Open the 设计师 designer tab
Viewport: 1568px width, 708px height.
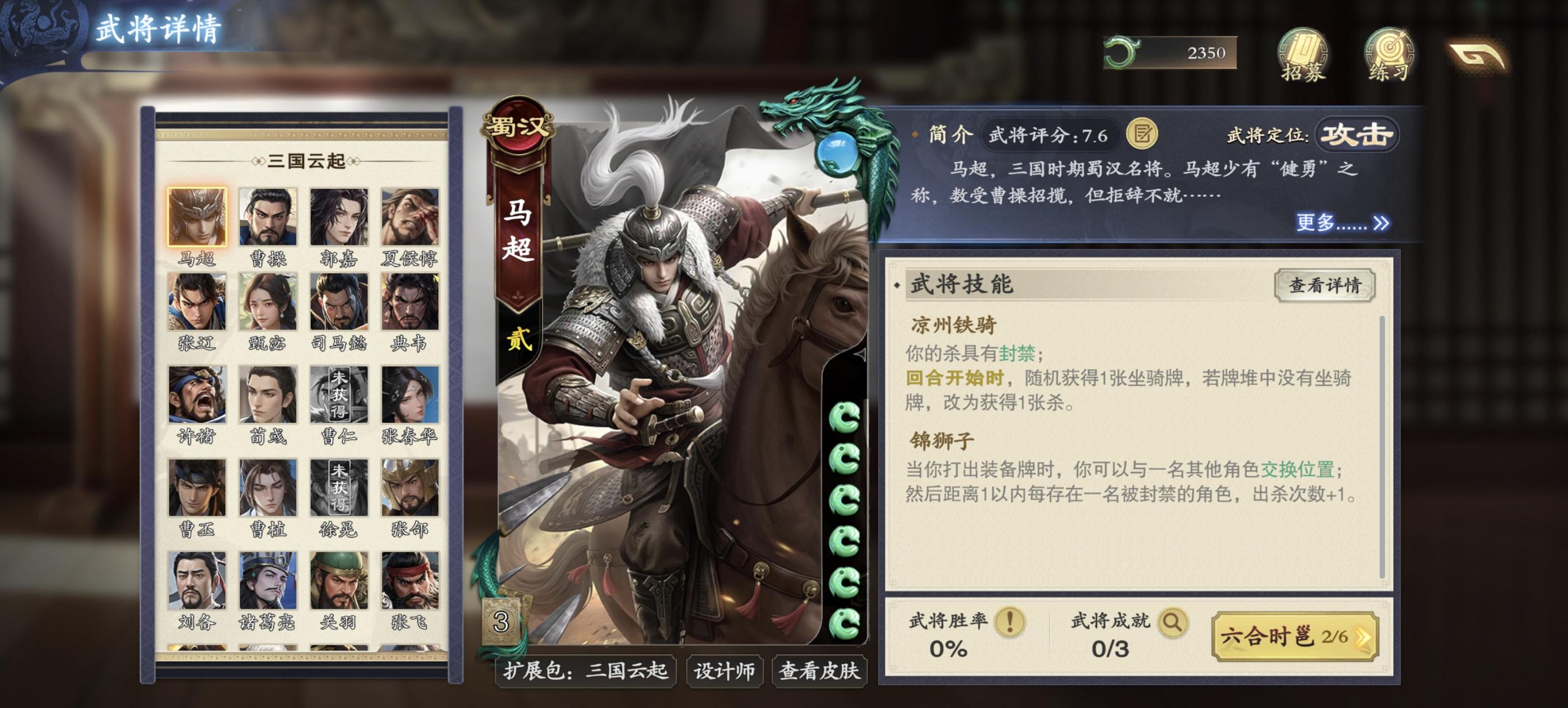[724, 671]
